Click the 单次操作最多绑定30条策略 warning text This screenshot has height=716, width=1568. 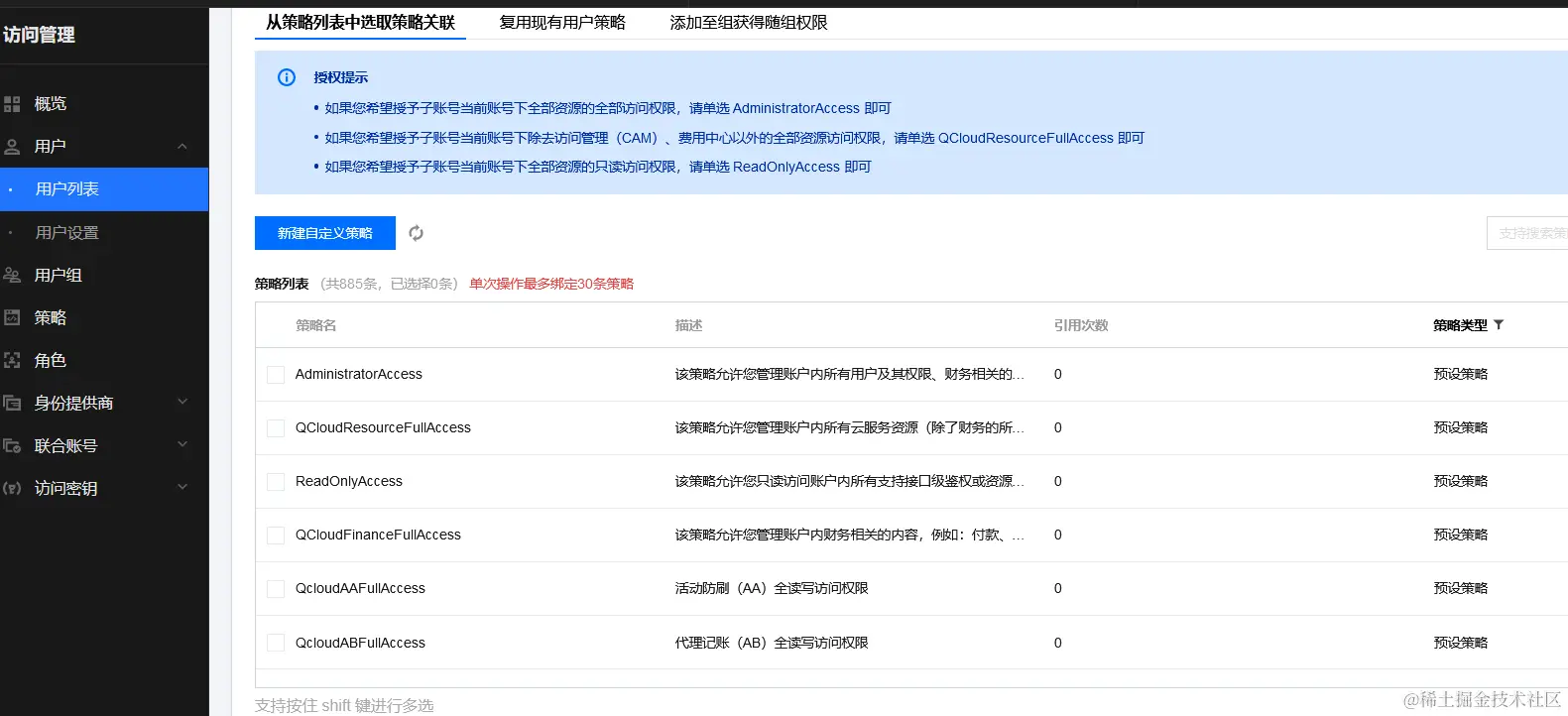(x=551, y=284)
